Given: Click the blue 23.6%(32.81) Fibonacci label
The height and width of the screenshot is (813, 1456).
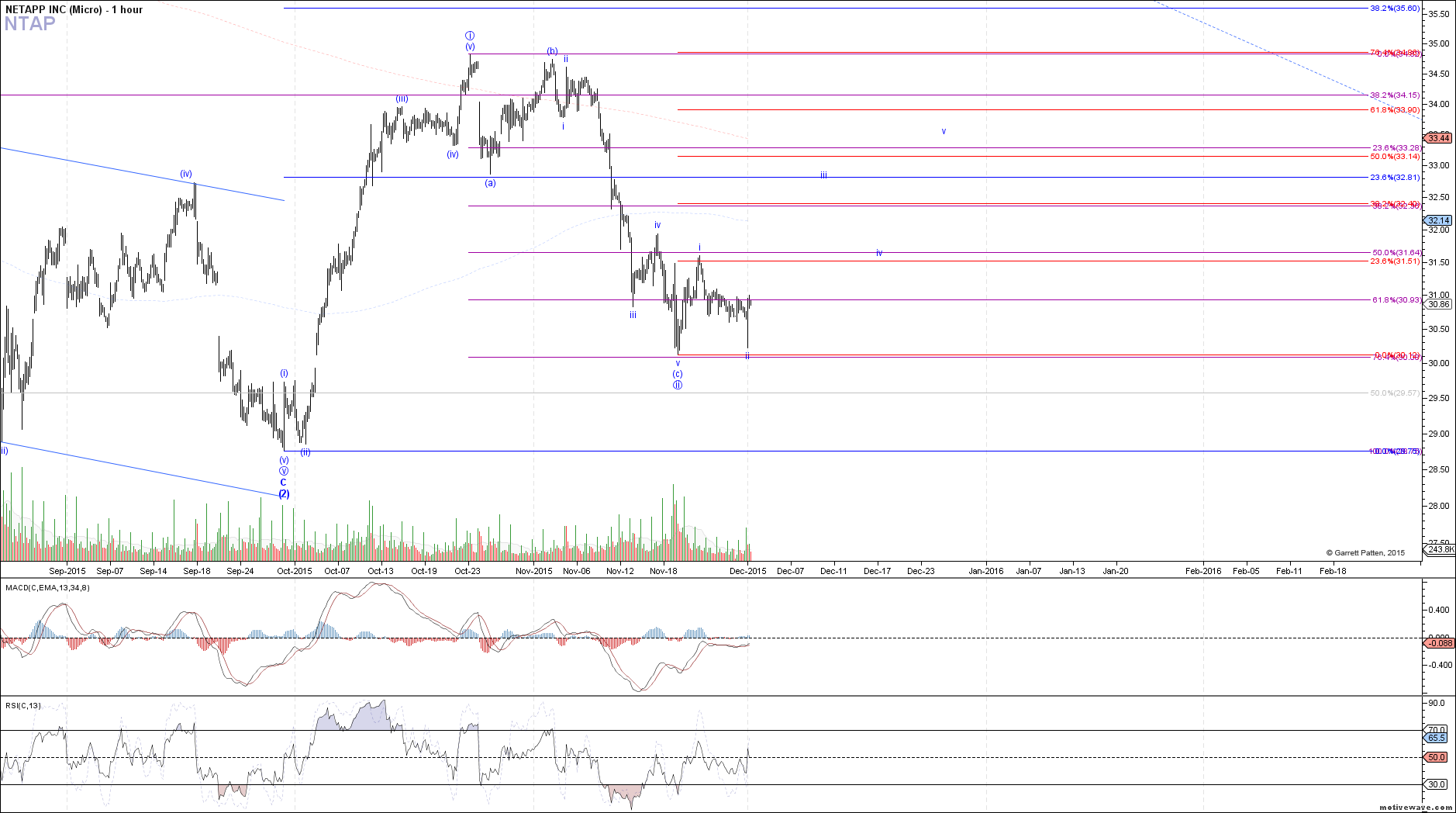Looking at the screenshot, I should tap(1395, 177).
